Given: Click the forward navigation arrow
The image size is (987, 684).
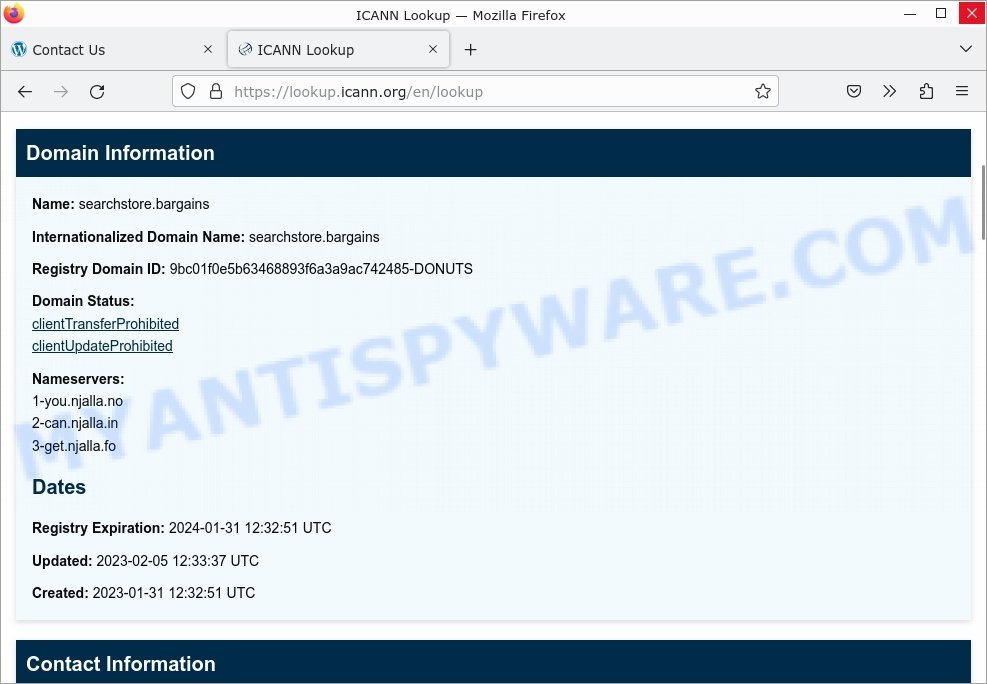Looking at the screenshot, I should (x=61, y=92).
